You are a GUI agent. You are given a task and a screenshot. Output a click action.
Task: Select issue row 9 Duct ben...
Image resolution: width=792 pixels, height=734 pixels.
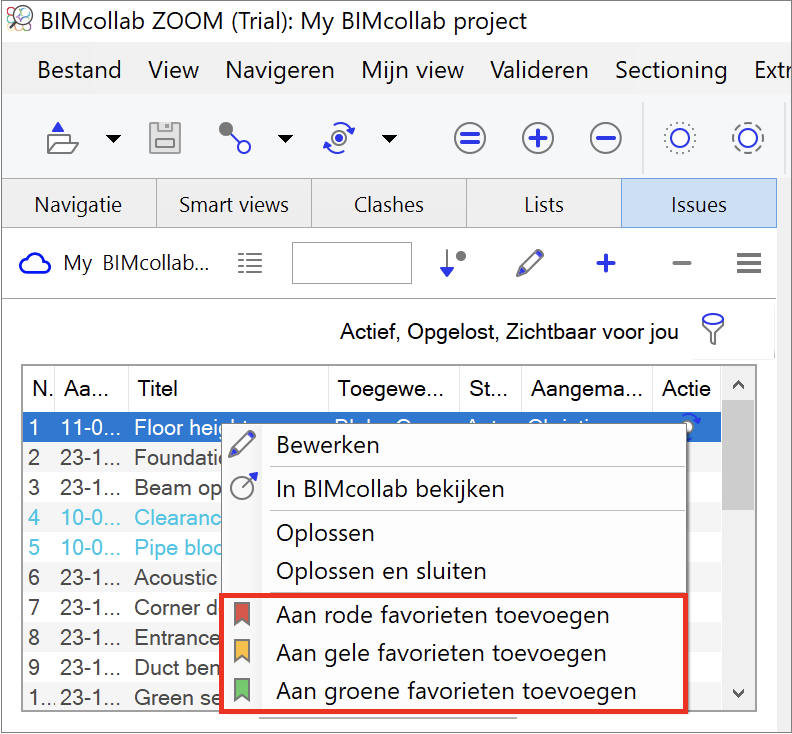tap(122, 667)
